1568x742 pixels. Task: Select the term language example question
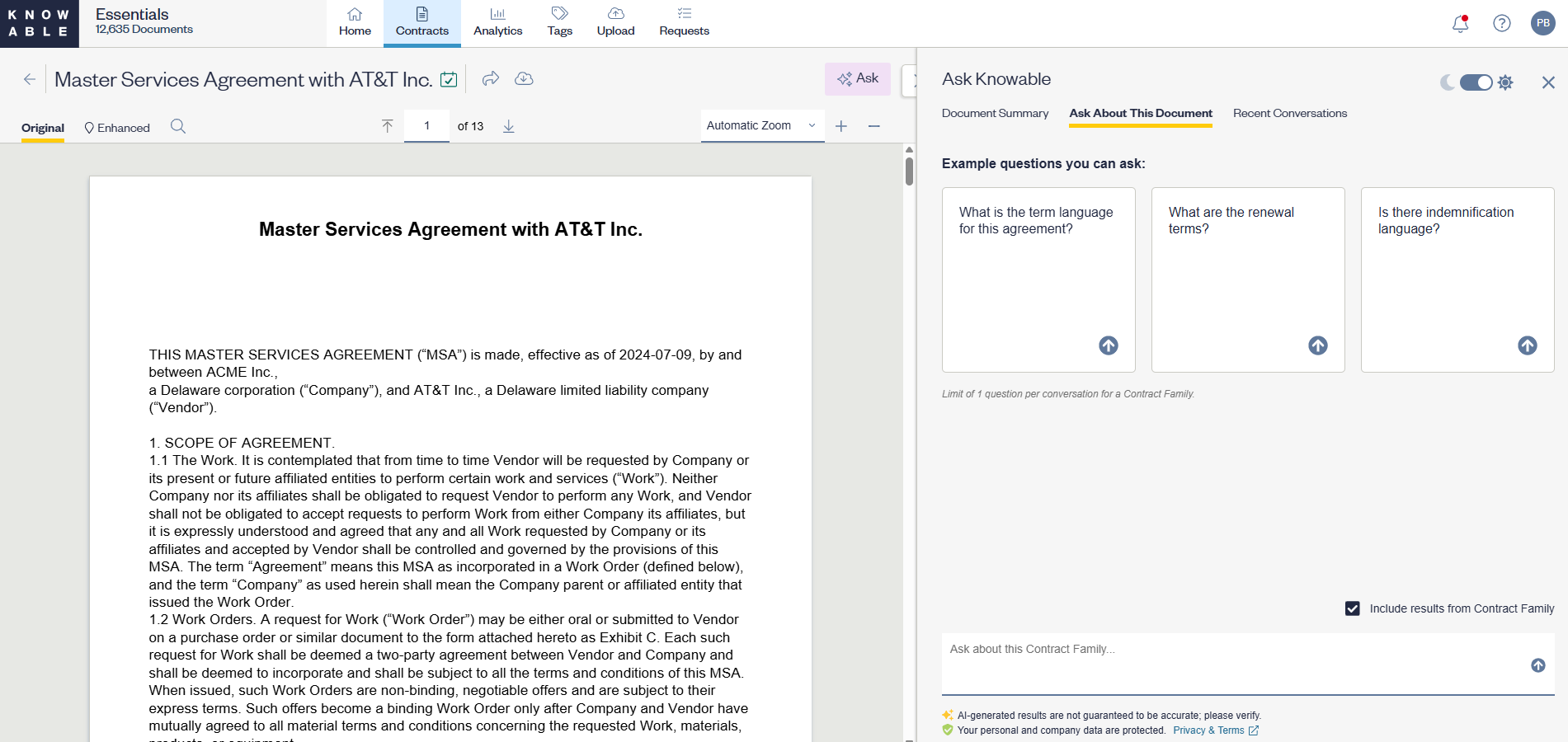click(1038, 279)
